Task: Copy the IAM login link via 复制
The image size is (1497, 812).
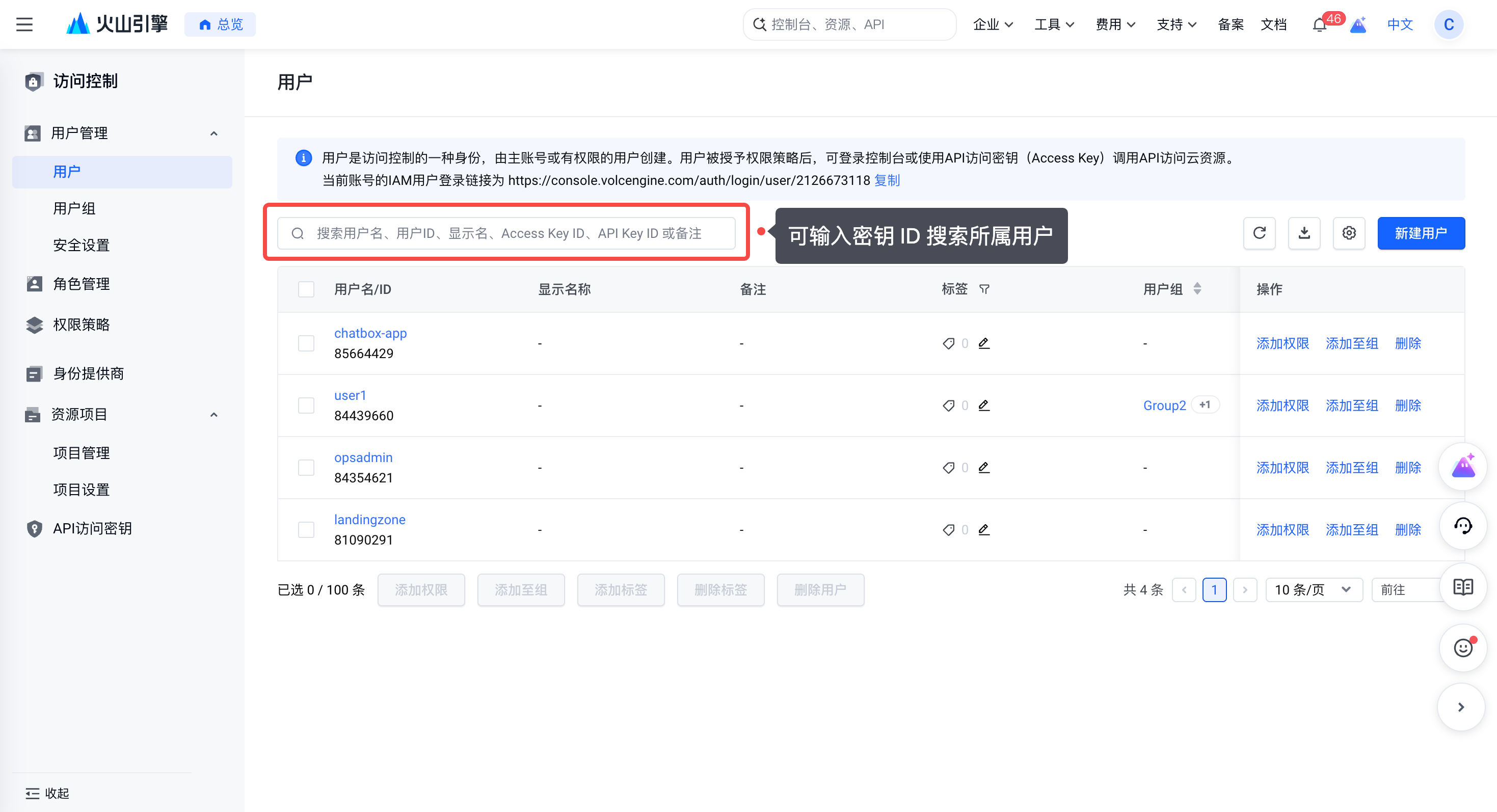Action: pos(887,181)
